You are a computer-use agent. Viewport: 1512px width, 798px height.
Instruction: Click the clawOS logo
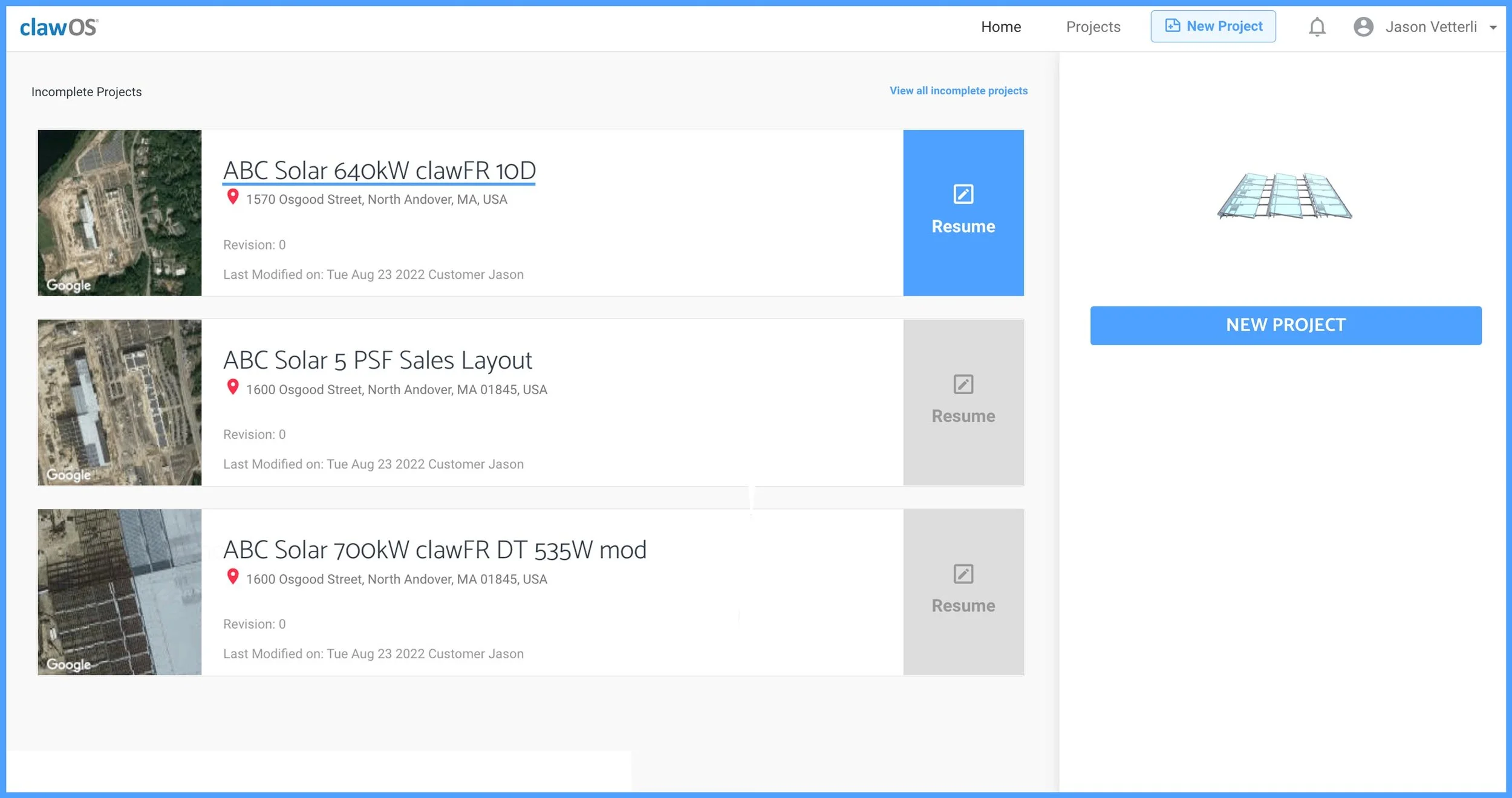coord(59,27)
